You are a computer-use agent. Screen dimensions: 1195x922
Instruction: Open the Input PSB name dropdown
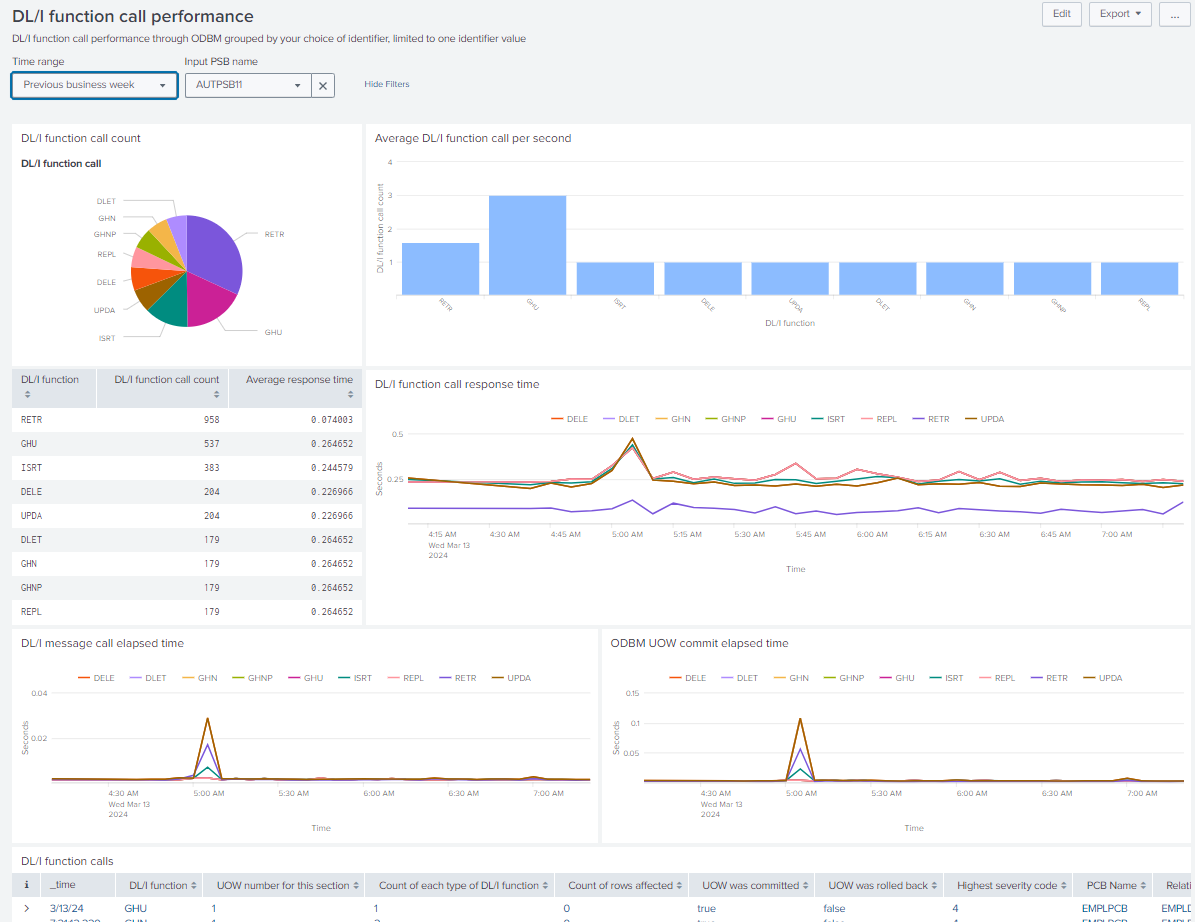[x=248, y=86]
